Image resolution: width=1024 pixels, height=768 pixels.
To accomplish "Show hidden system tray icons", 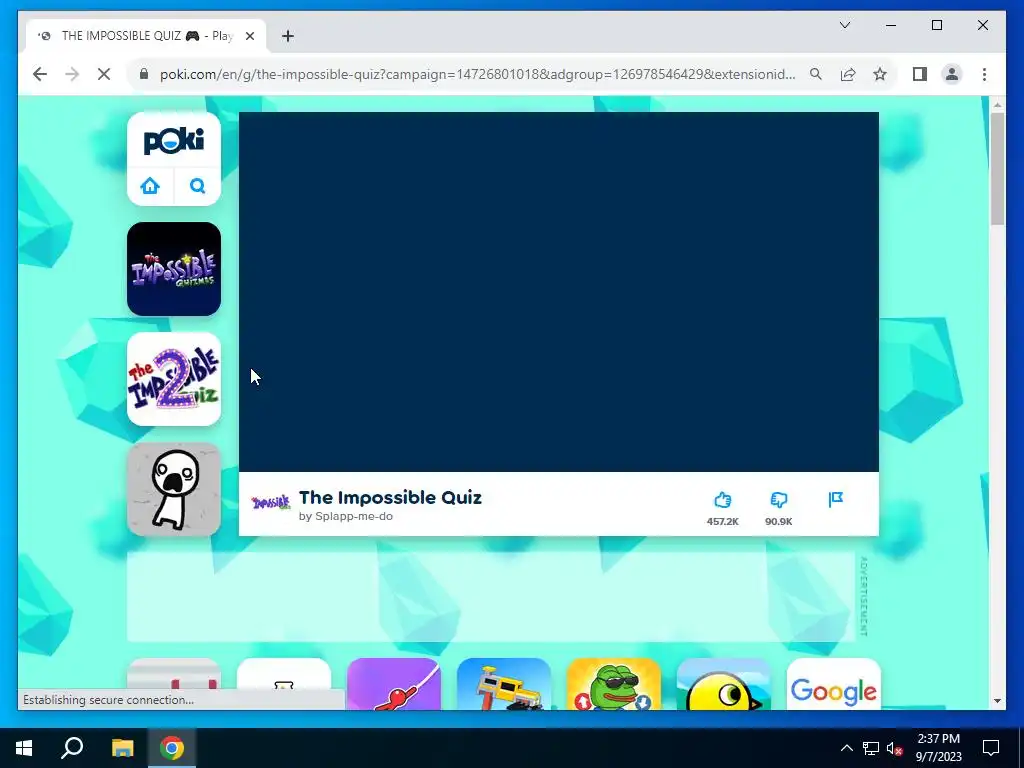I will click(846, 748).
